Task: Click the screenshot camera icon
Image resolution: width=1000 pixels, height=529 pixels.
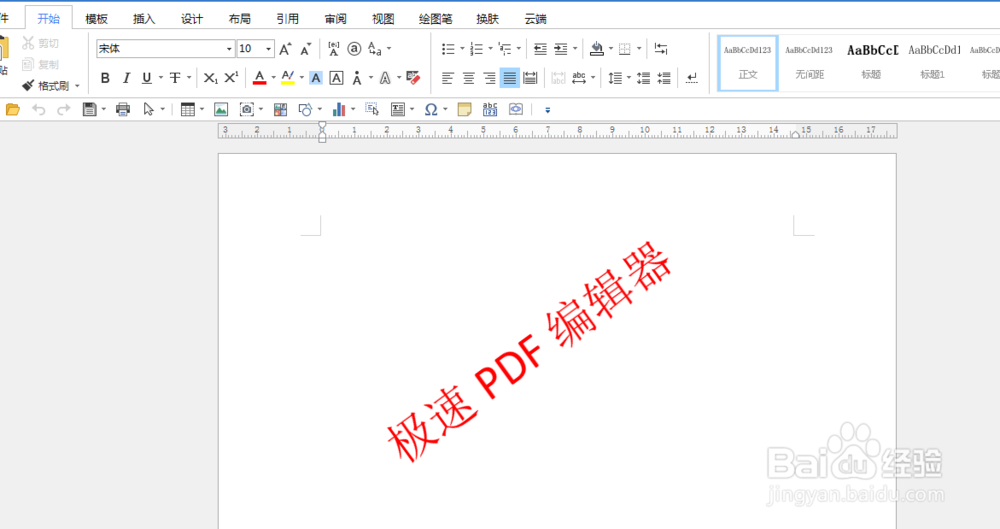Action: (x=247, y=110)
